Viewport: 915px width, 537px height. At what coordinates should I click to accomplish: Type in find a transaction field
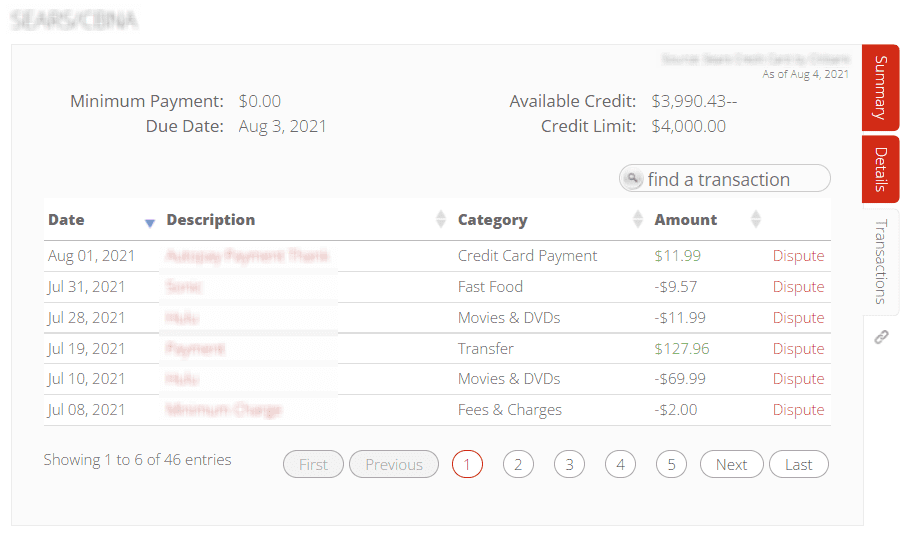point(735,179)
